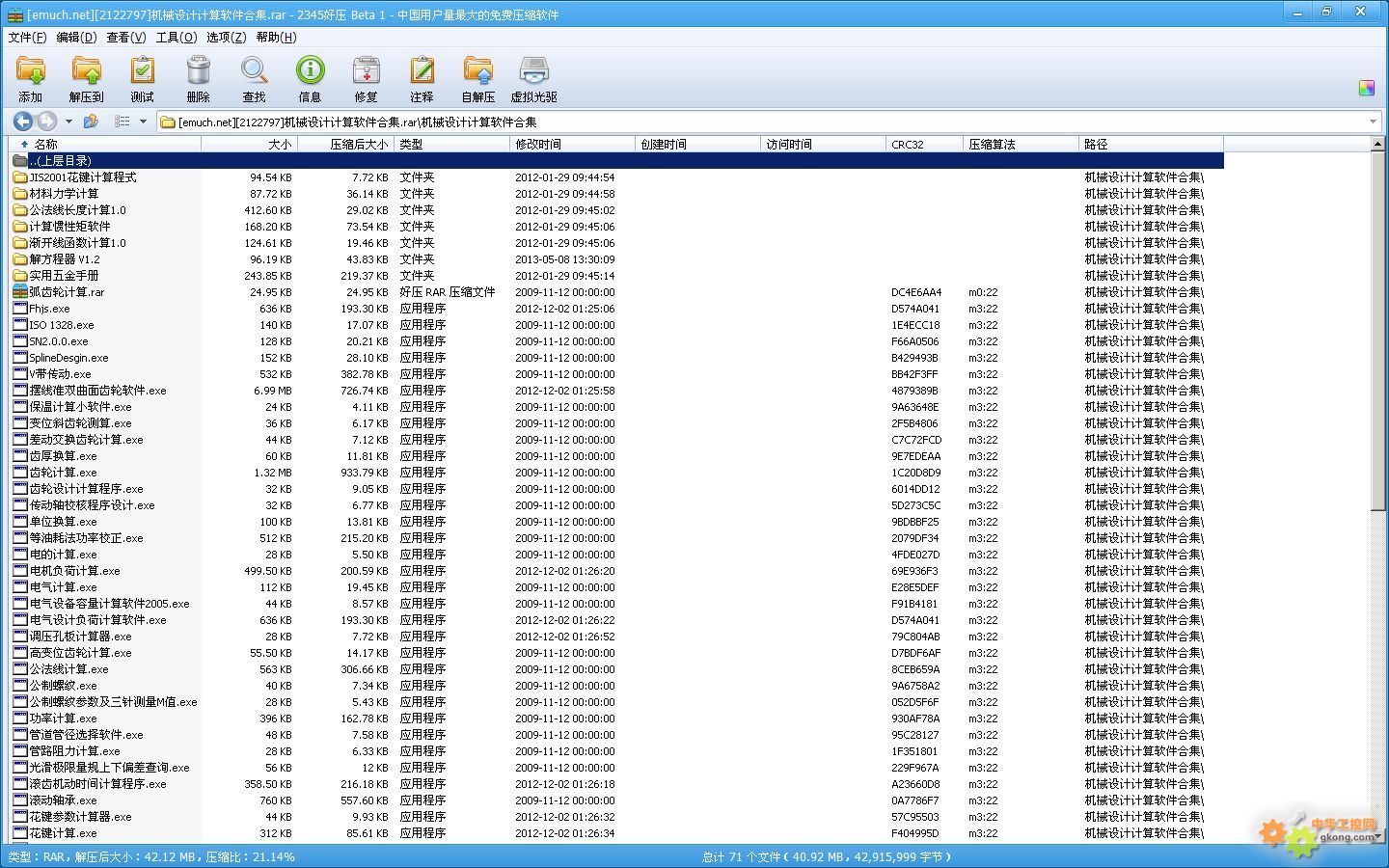This screenshot has height=868, width=1389.
Task: Select the SN2.0.0.exe file icon
Action: [x=20, y=341]
